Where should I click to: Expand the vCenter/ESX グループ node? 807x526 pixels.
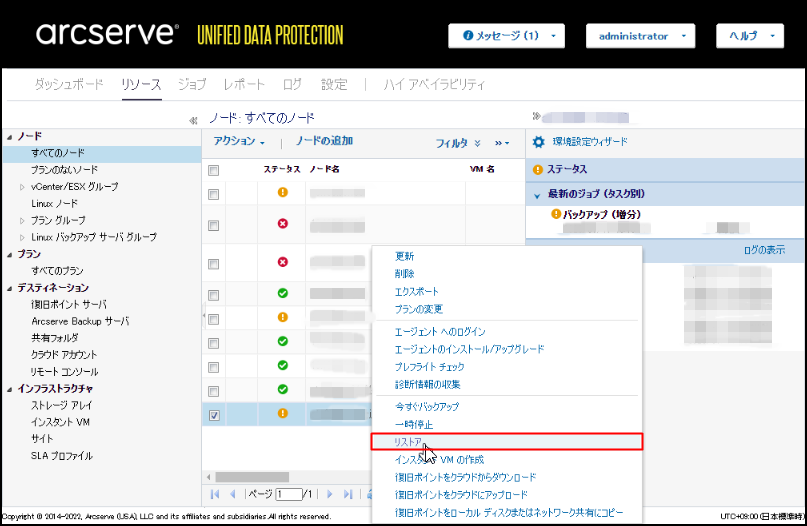[22, 187]
